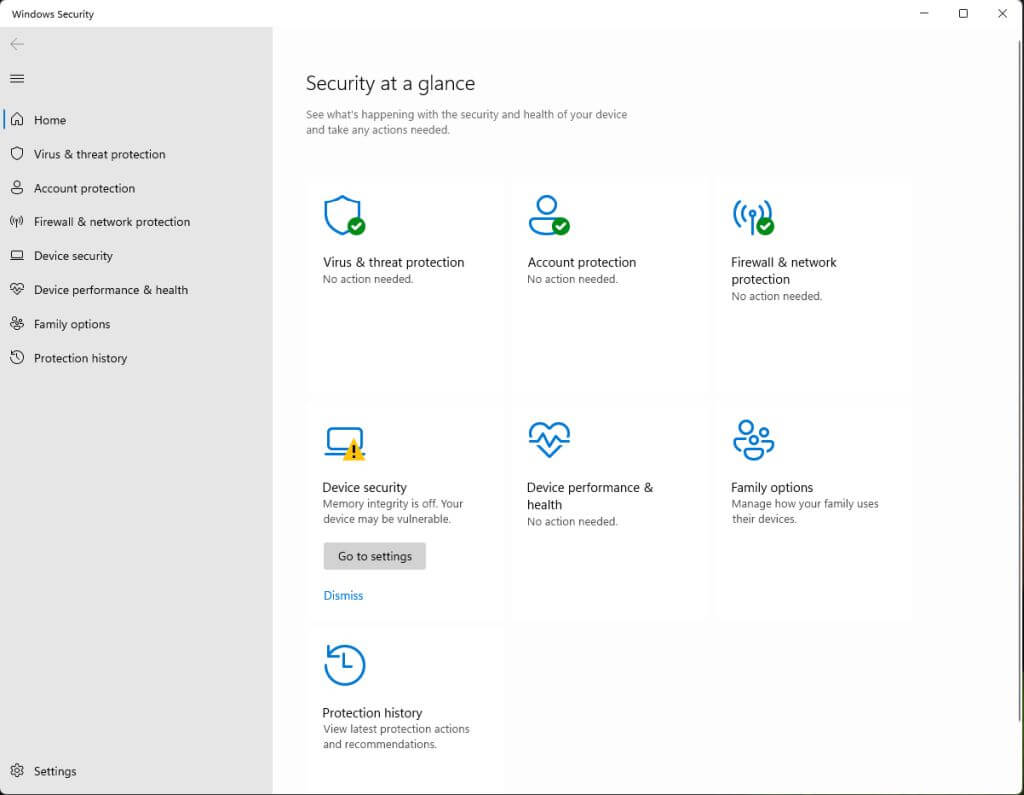
Task: Select Device security in the sidebar
Action: pyautogui.click(x=73, y=256)
